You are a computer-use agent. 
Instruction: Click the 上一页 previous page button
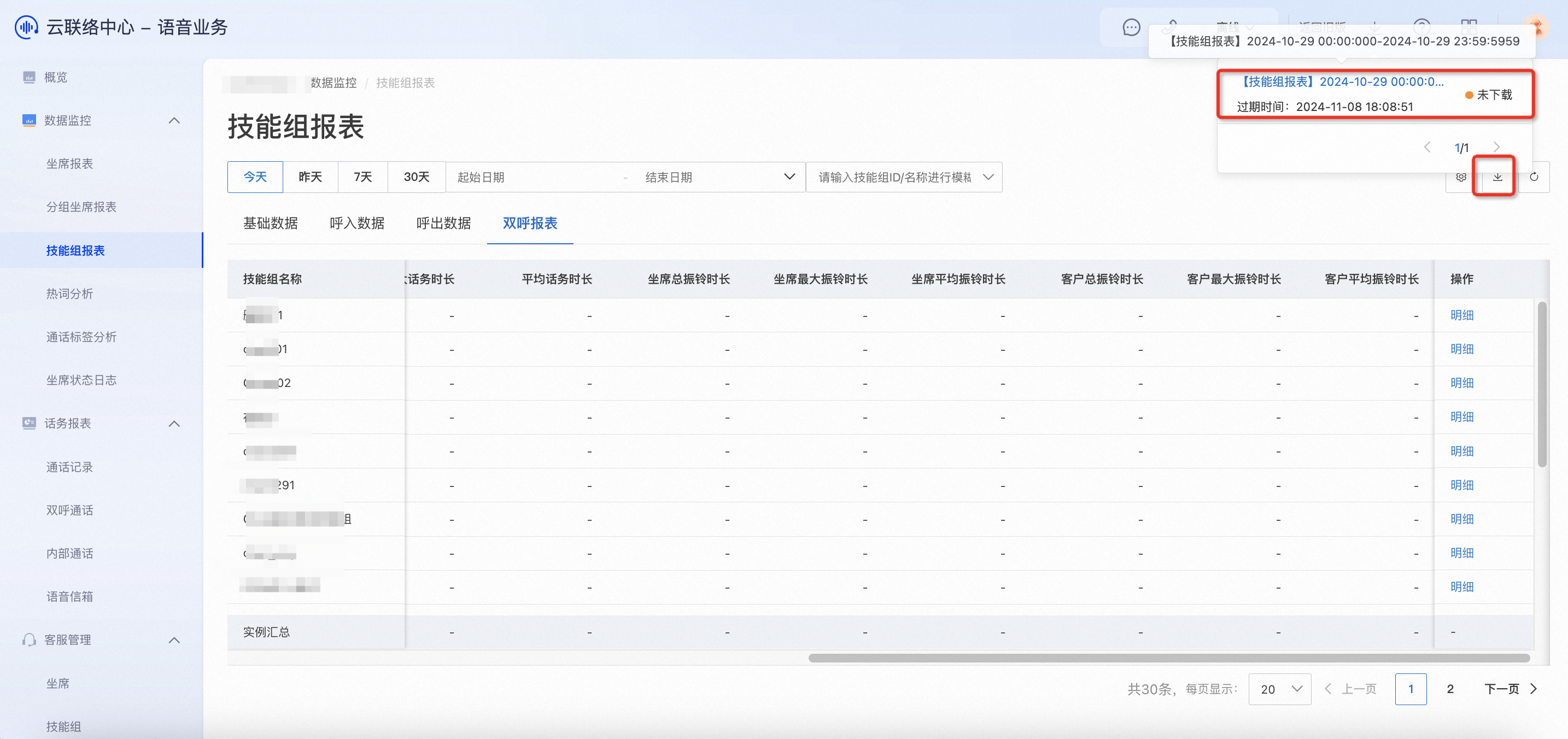click(1350, 689)
